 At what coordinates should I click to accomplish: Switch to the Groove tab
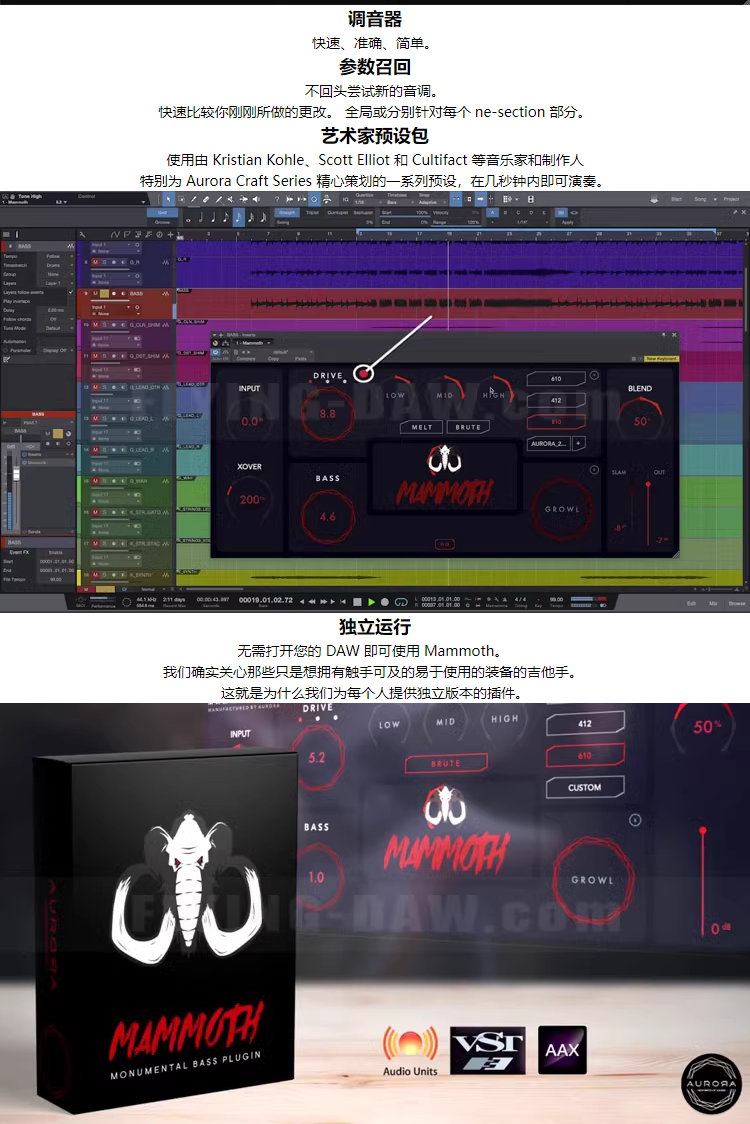point(162,222)
